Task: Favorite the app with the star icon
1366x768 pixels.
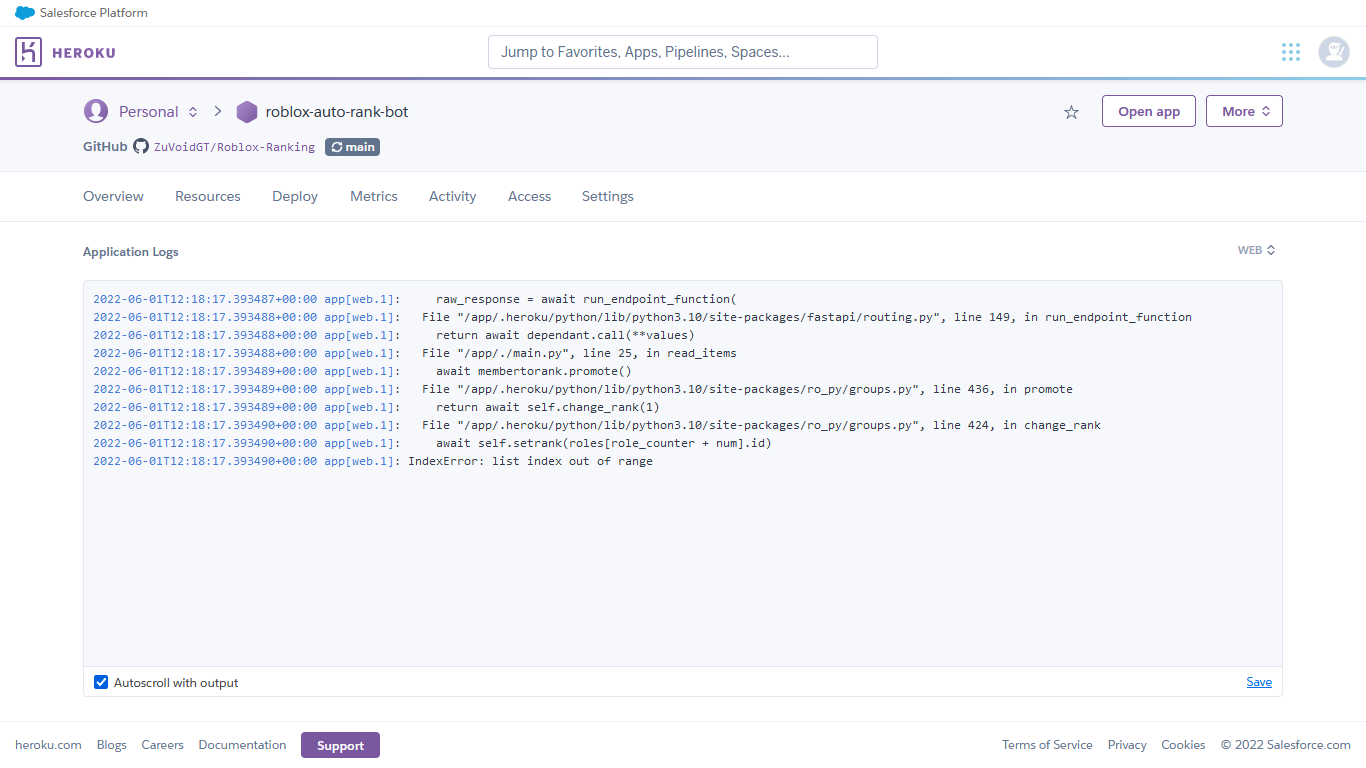Action: (x=1071, y=112)
